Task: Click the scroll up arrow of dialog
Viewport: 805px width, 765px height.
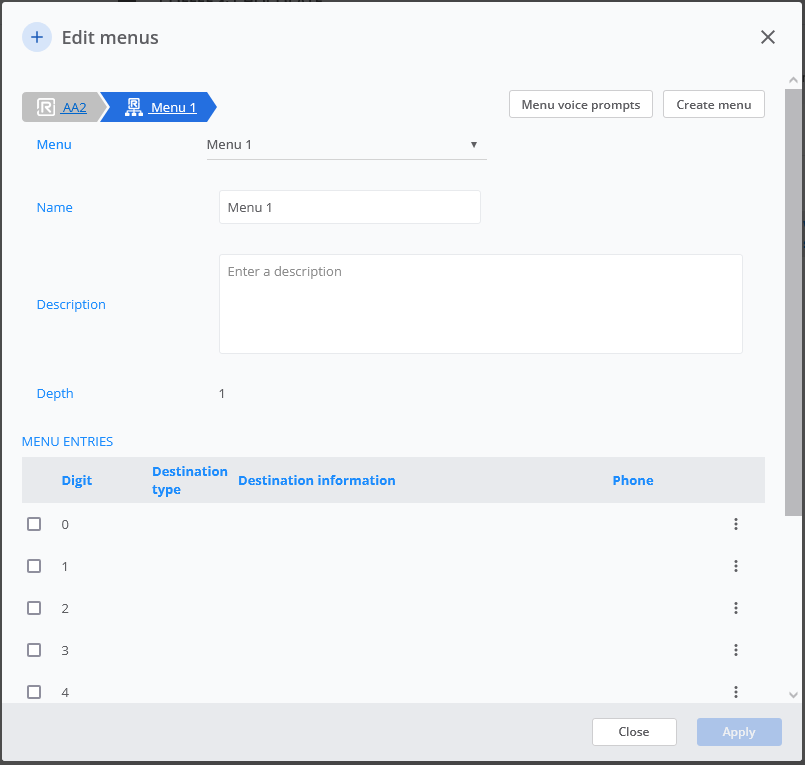Action: [793, 80]
